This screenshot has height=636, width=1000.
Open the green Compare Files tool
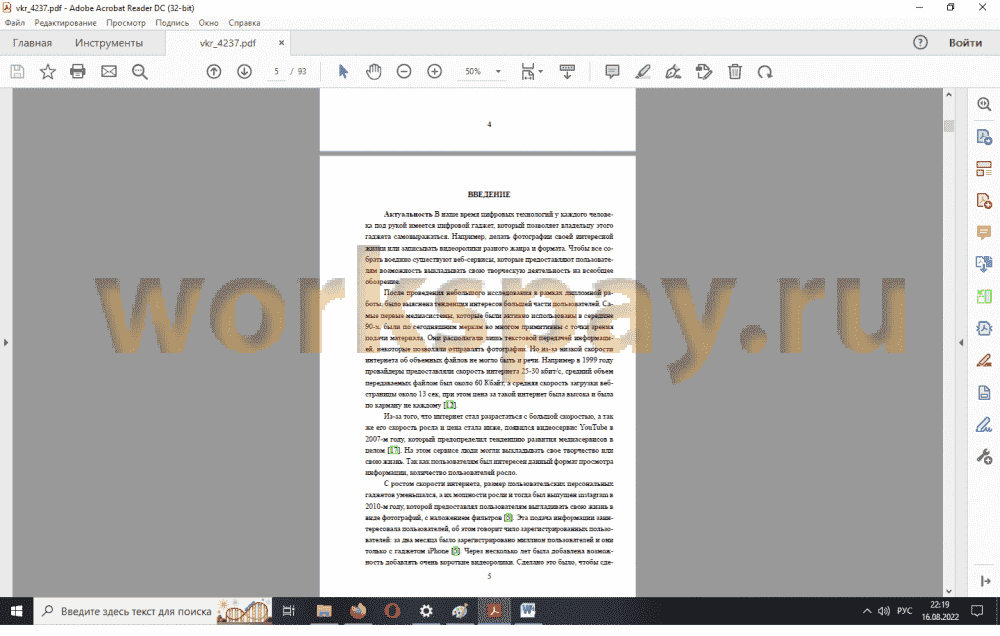(984, 296)
